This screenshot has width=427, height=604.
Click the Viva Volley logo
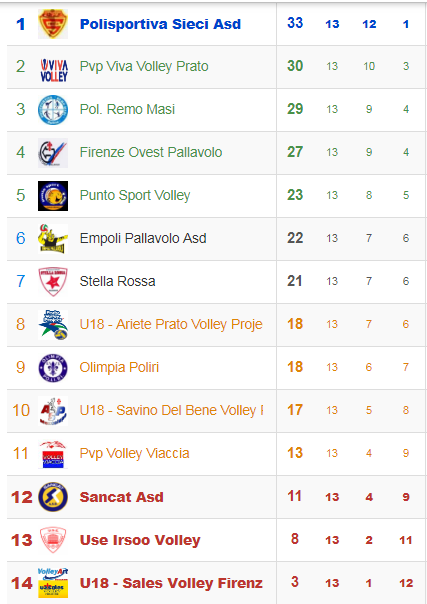click(x=53, y=67)
